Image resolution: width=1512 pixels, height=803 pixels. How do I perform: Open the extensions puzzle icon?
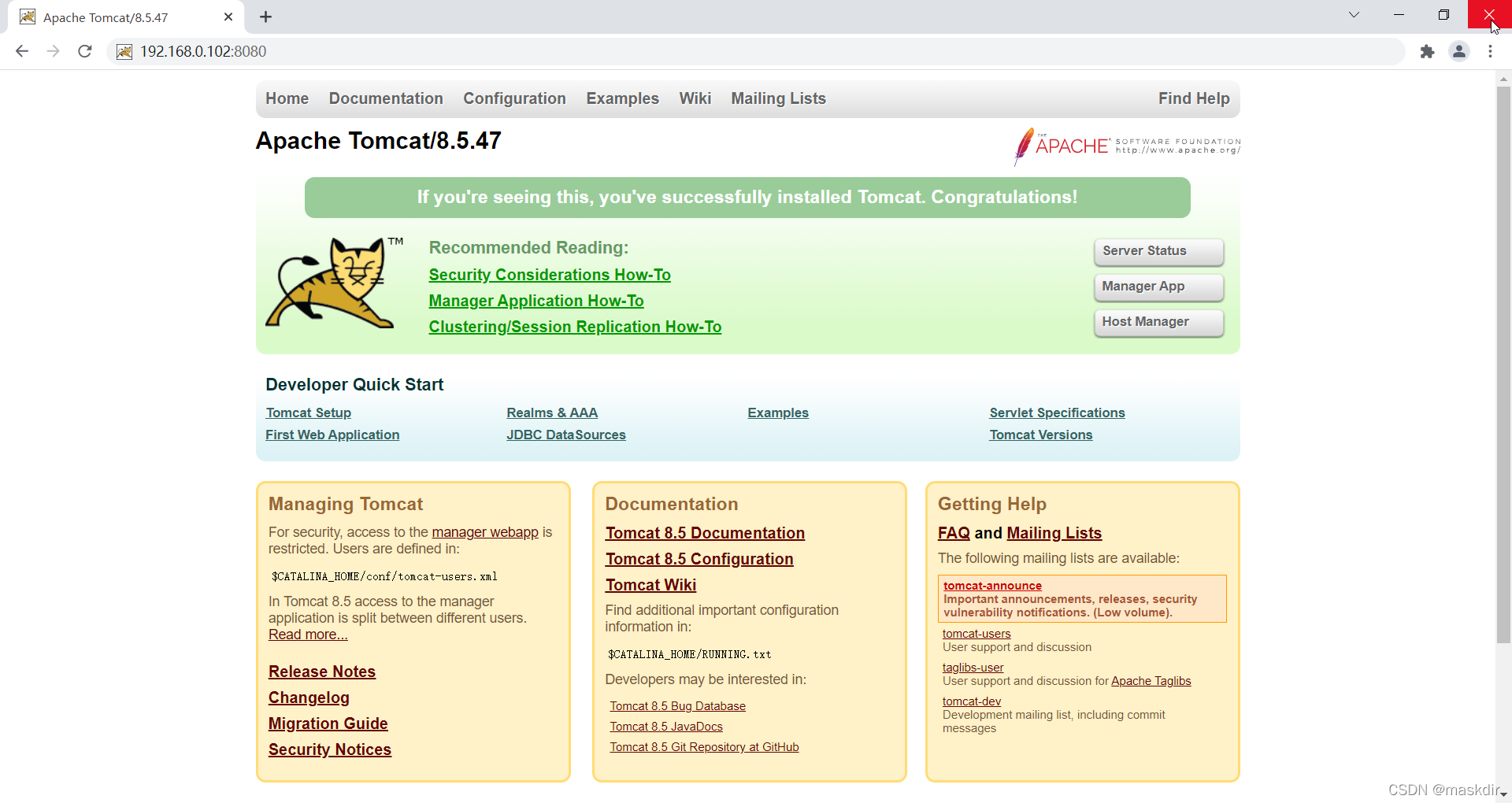tap(1427, 51)
